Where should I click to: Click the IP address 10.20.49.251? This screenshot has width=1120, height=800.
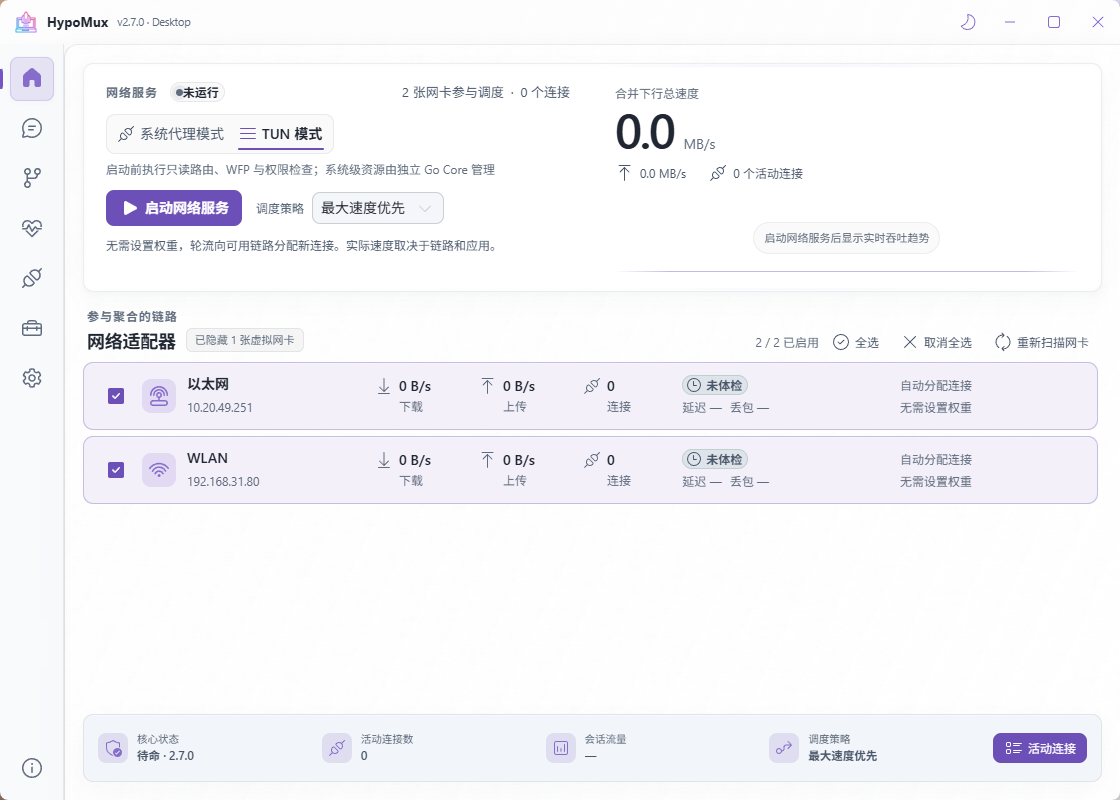coord(220,408)
